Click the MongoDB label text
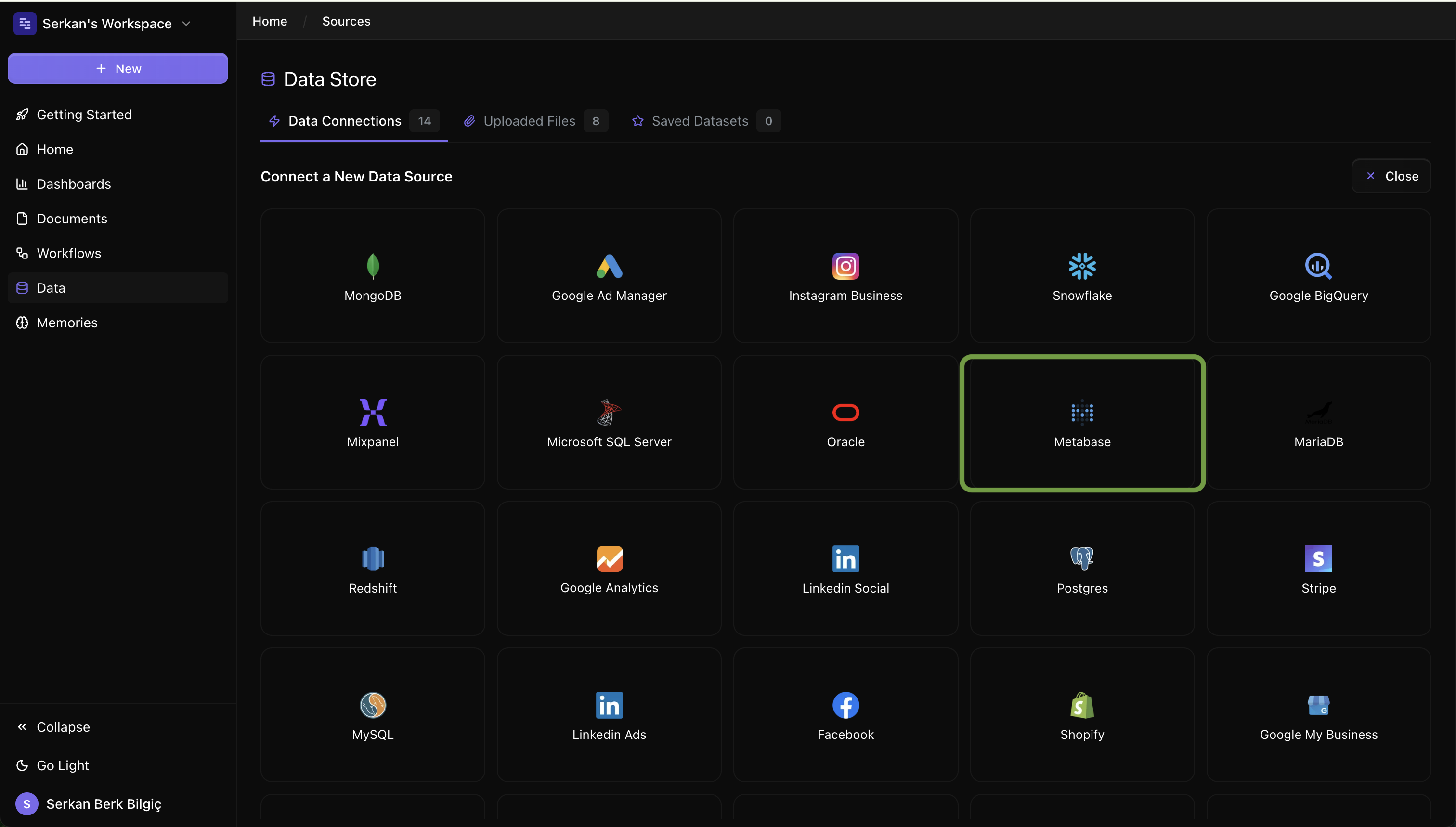The image size is (1456, 827). point(373,296)
